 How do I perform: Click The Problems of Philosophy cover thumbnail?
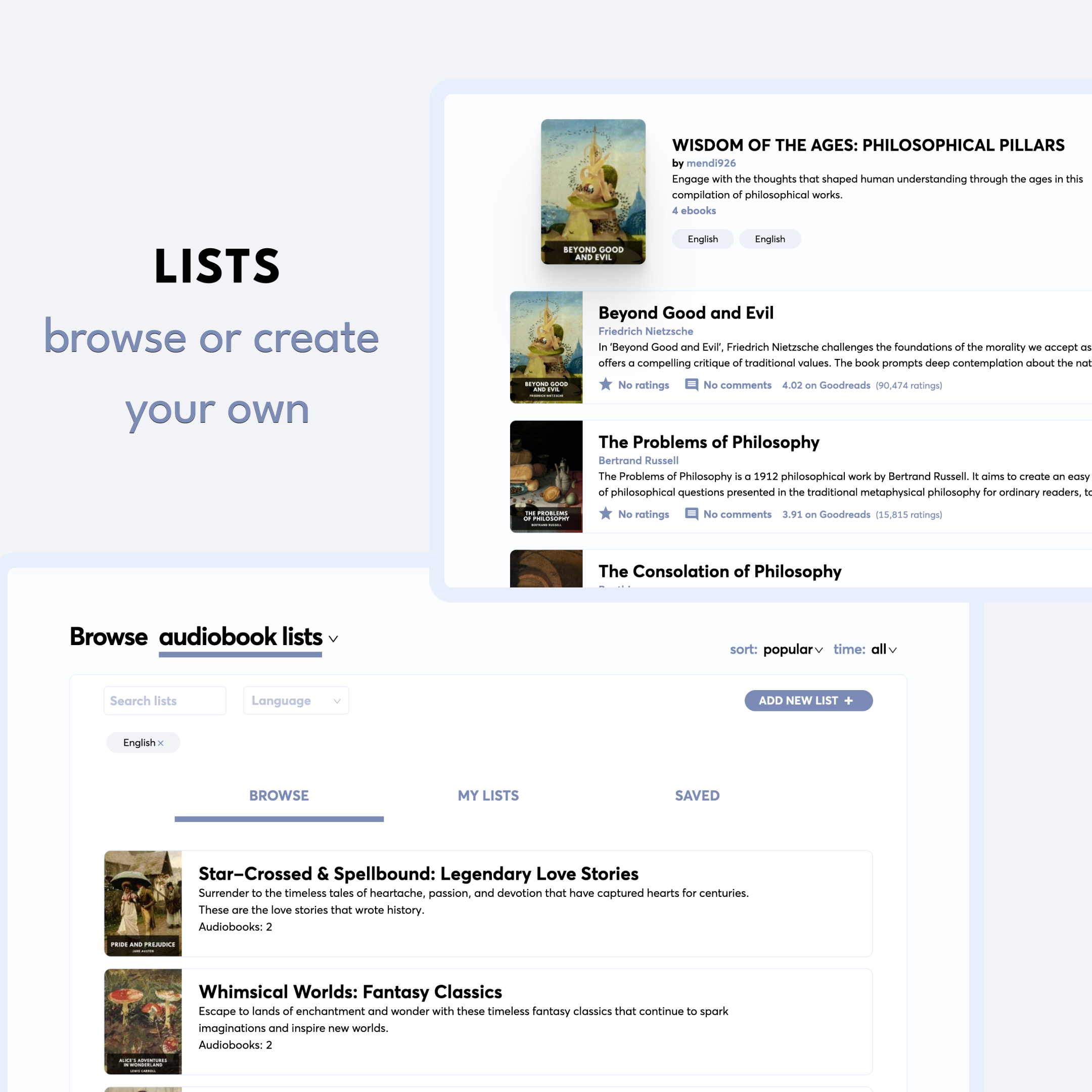coord(546,476)
